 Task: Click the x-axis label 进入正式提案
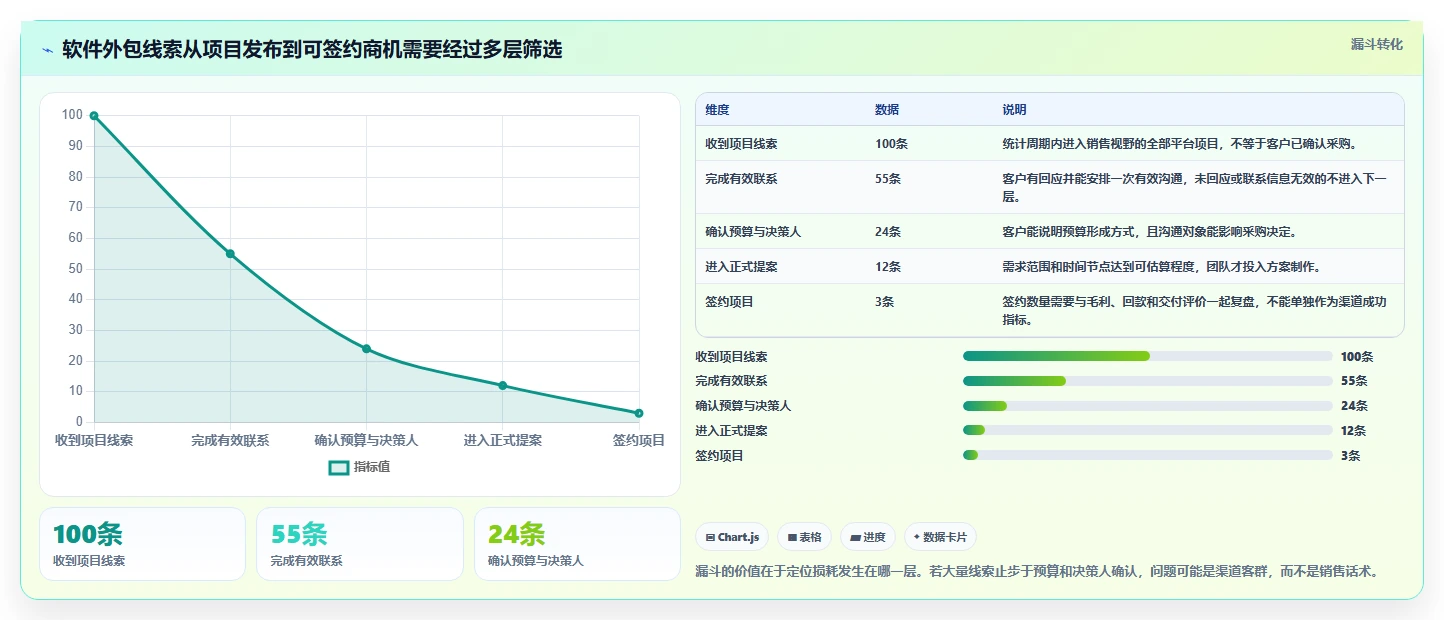tap(503, 440)
